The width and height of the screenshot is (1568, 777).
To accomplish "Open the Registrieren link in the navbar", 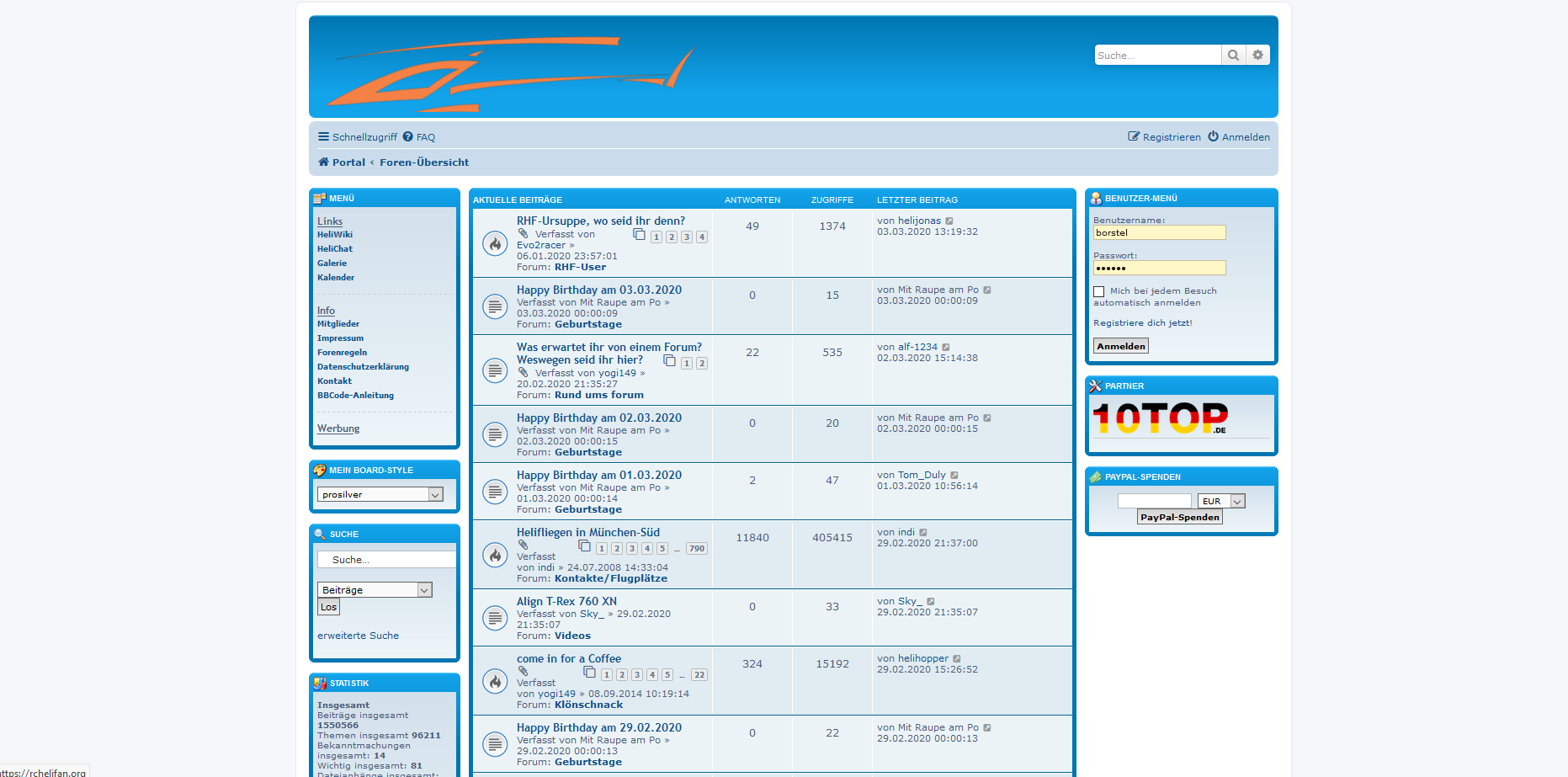I will click(1171, 137).
